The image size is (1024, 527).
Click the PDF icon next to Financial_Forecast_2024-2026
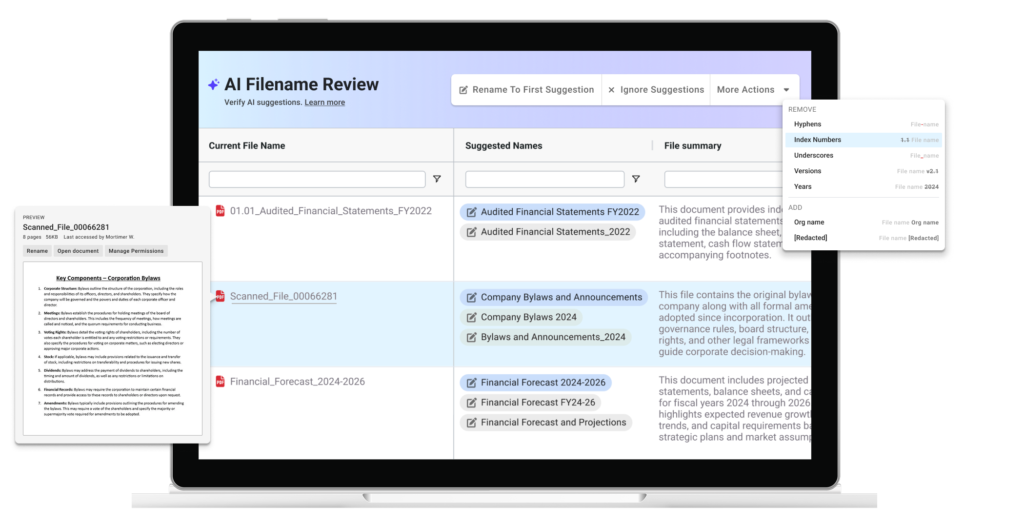coord(220,382)
